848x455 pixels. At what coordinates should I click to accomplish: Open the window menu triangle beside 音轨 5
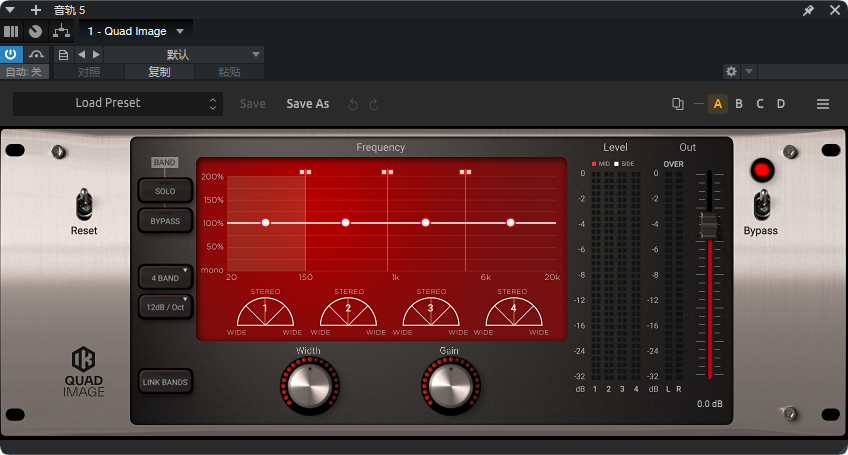(10, 10)
